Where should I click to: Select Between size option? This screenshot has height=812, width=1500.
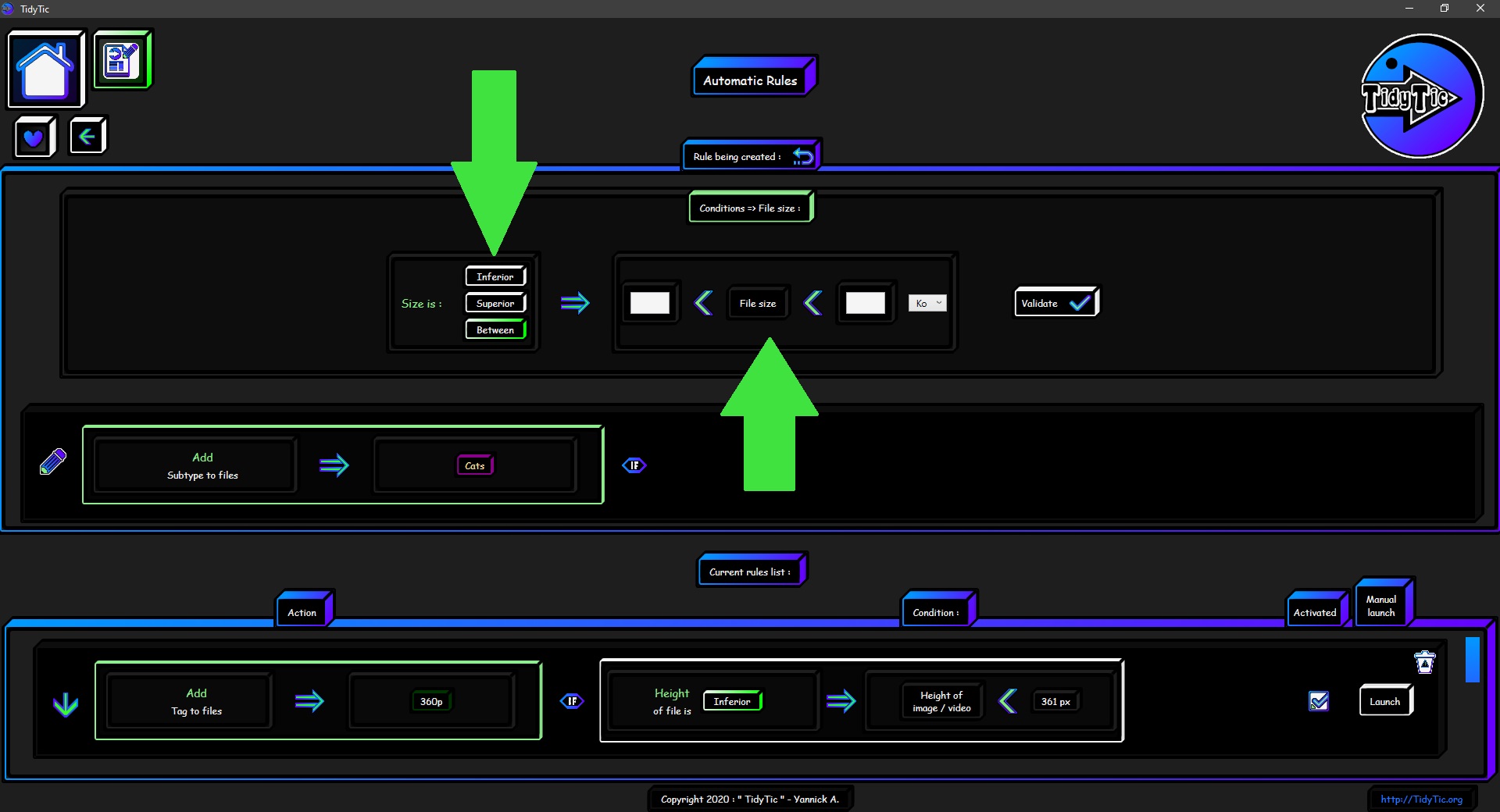(495, 329)
